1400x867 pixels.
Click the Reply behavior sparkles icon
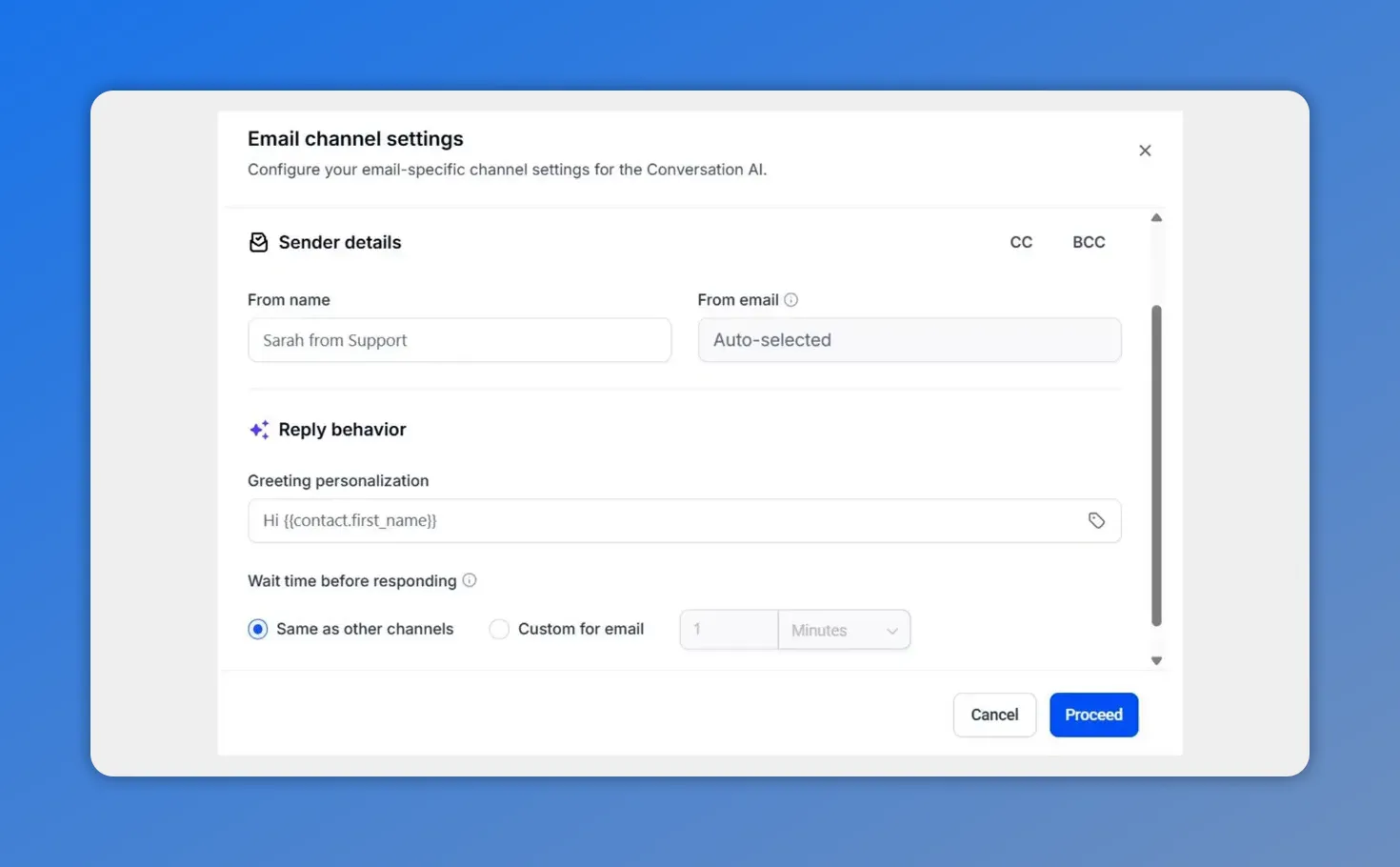(258, 429)
